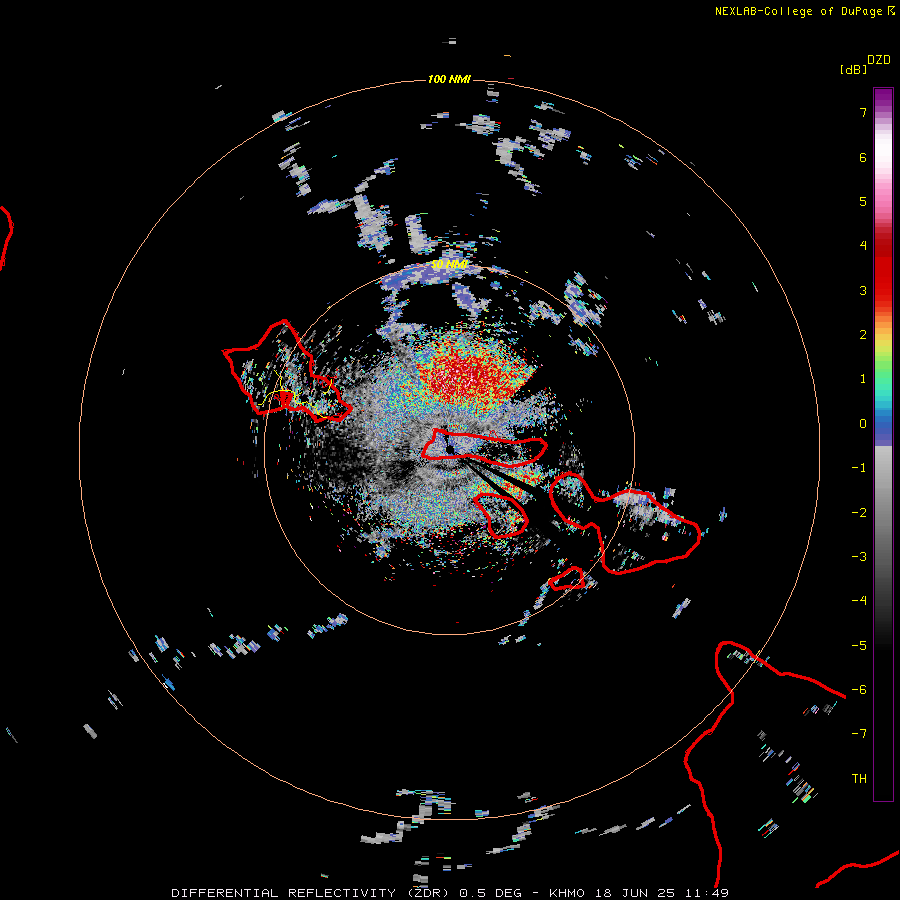
Task: Click the 2 value on the color scale
Action: click(863, 335)
